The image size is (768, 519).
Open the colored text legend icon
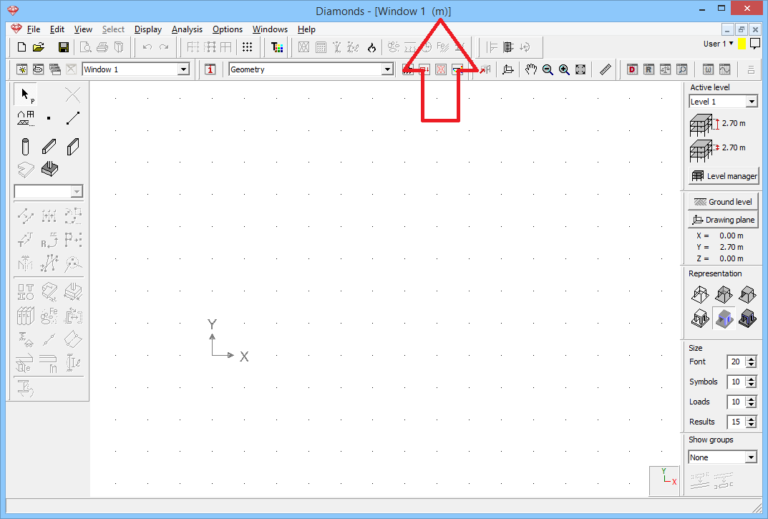277,47
